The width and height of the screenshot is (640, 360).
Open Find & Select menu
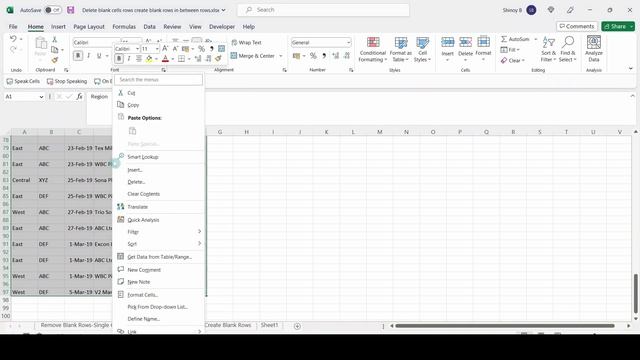(x=568, y=49)
